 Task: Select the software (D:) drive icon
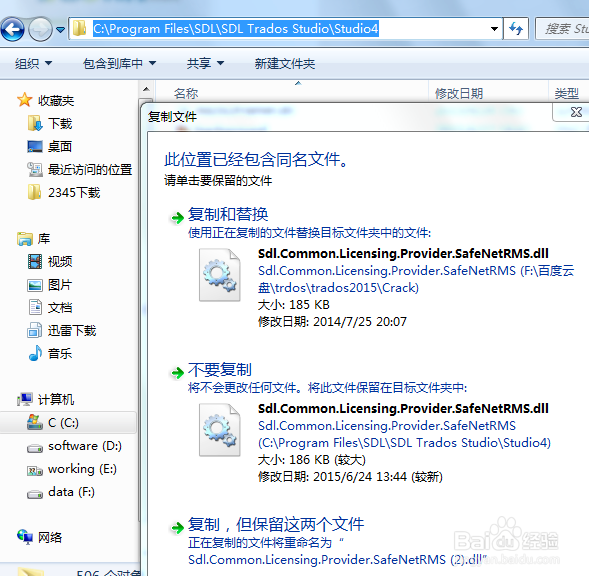point(35,447)
